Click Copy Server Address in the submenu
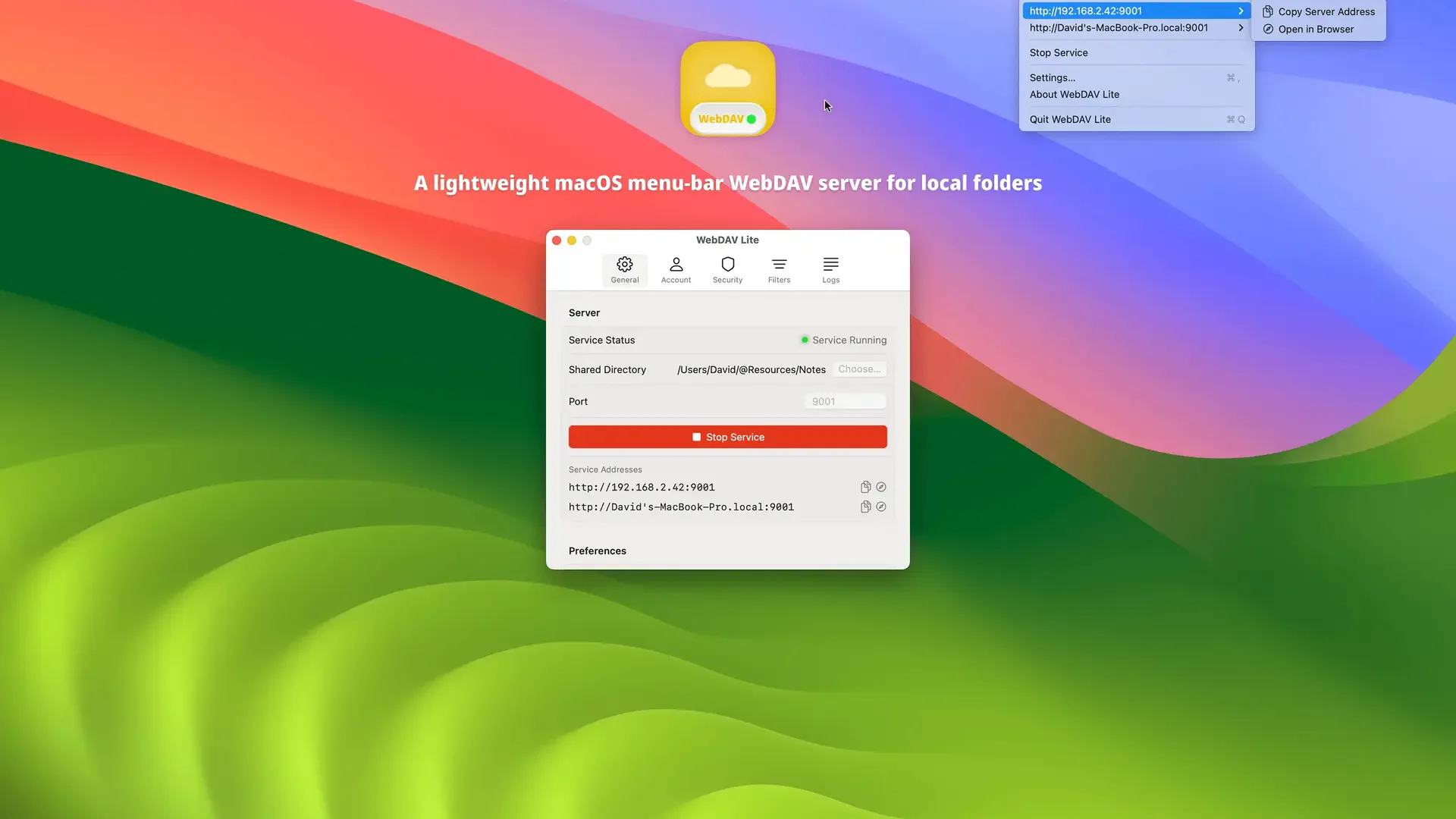 (1318, 11)
